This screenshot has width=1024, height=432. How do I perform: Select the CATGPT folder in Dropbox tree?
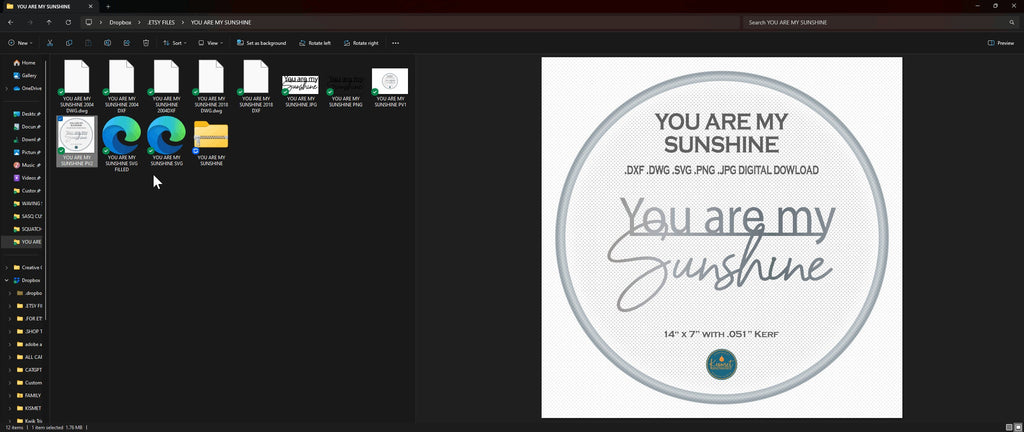[29, 369]
